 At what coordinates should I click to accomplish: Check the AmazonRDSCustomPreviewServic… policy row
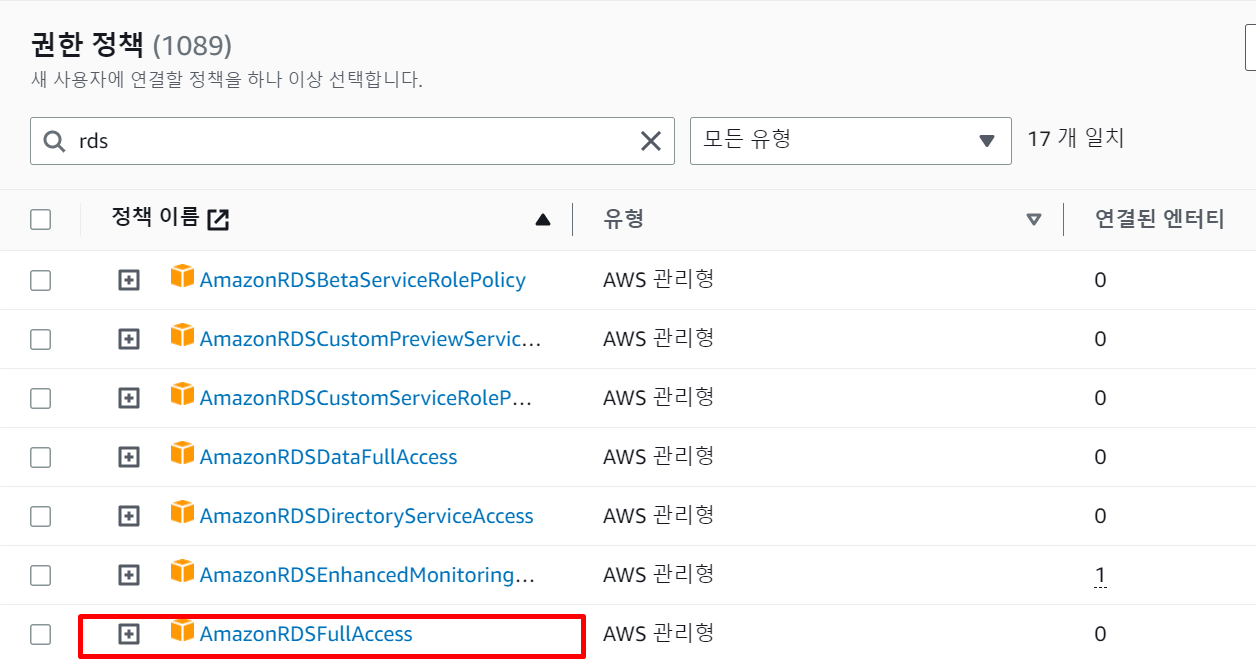[40, 340]
